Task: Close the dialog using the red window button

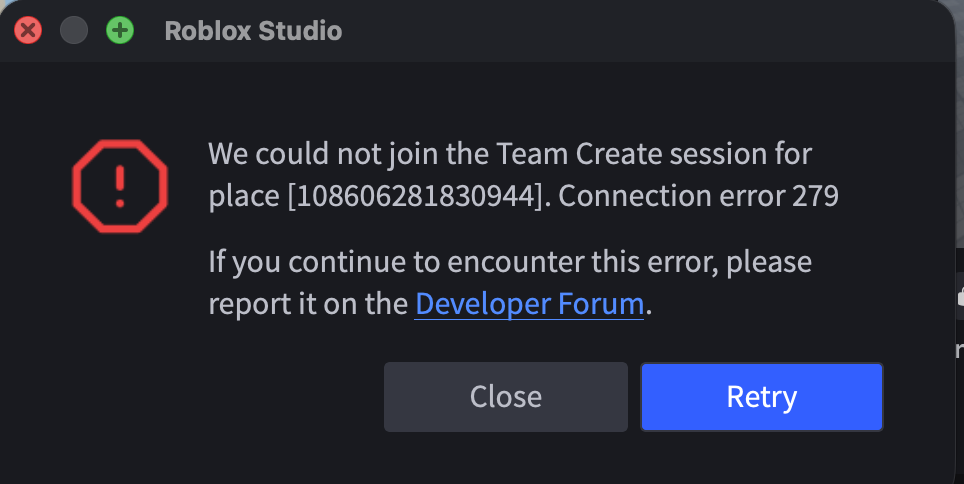Action: tap(28, 30)
